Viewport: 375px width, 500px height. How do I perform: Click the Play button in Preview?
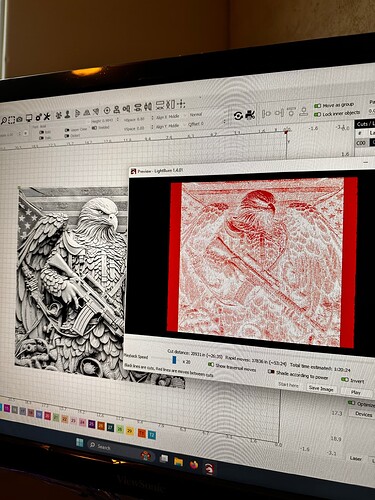[x=356, y=393]
